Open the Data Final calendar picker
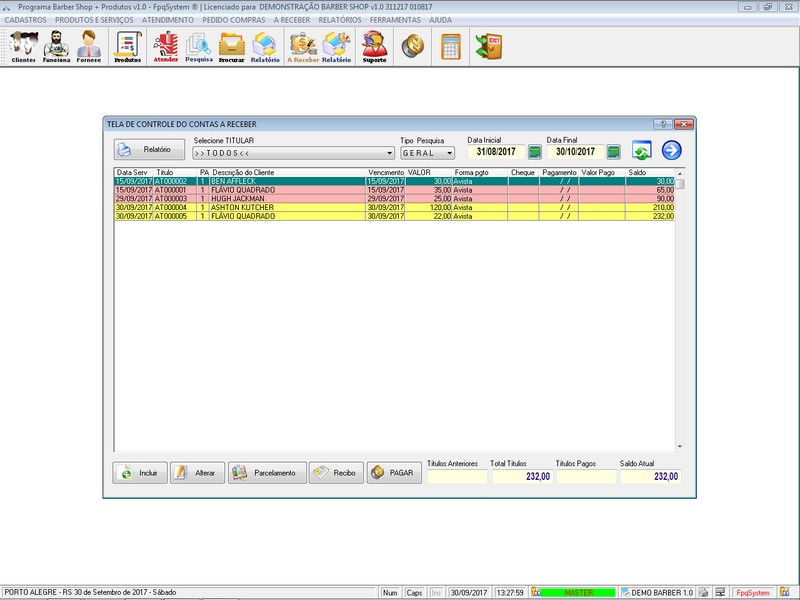The image size is (800, 600). tap(614, 152)
